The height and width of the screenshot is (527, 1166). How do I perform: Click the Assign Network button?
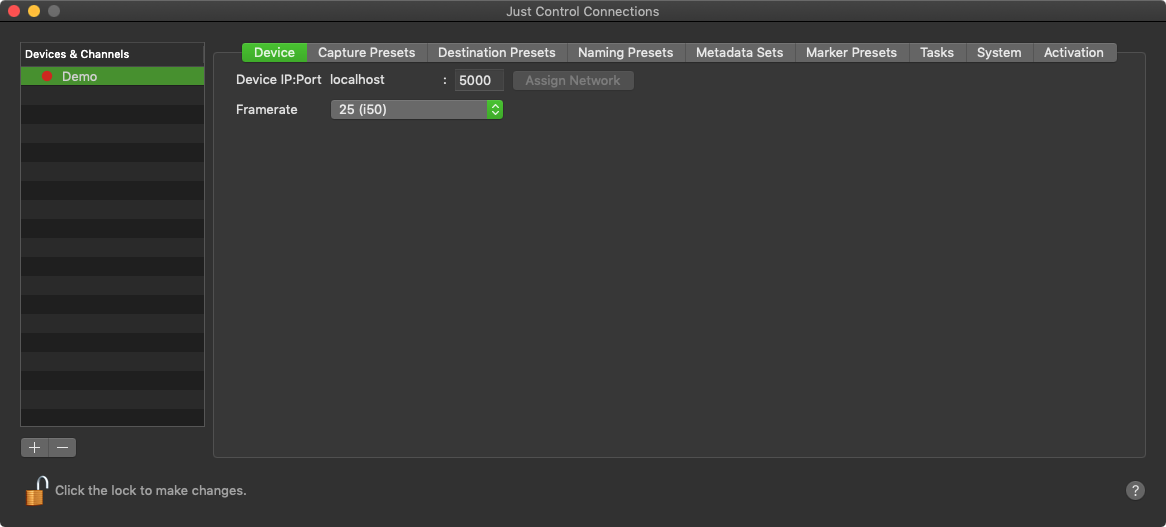(573, 80)
